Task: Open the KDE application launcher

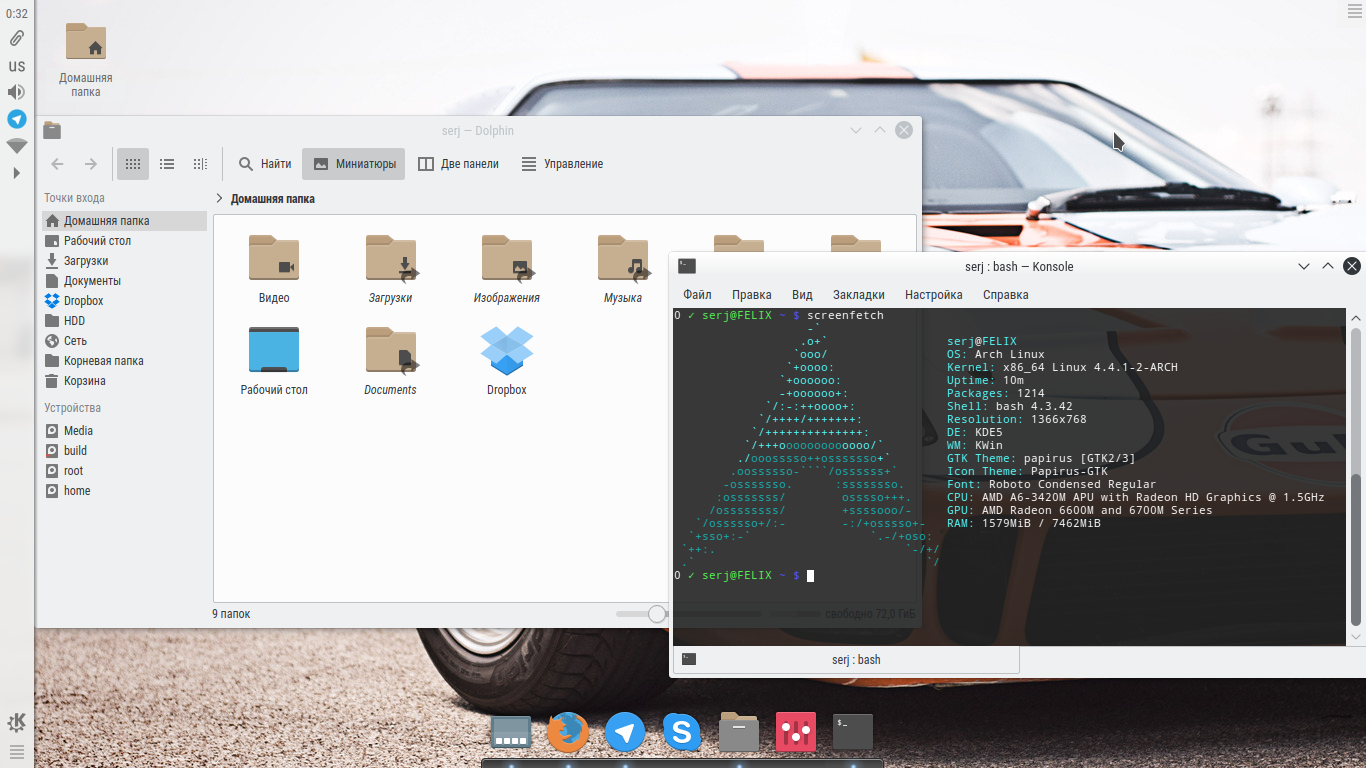Action: [x=17, y=722]
